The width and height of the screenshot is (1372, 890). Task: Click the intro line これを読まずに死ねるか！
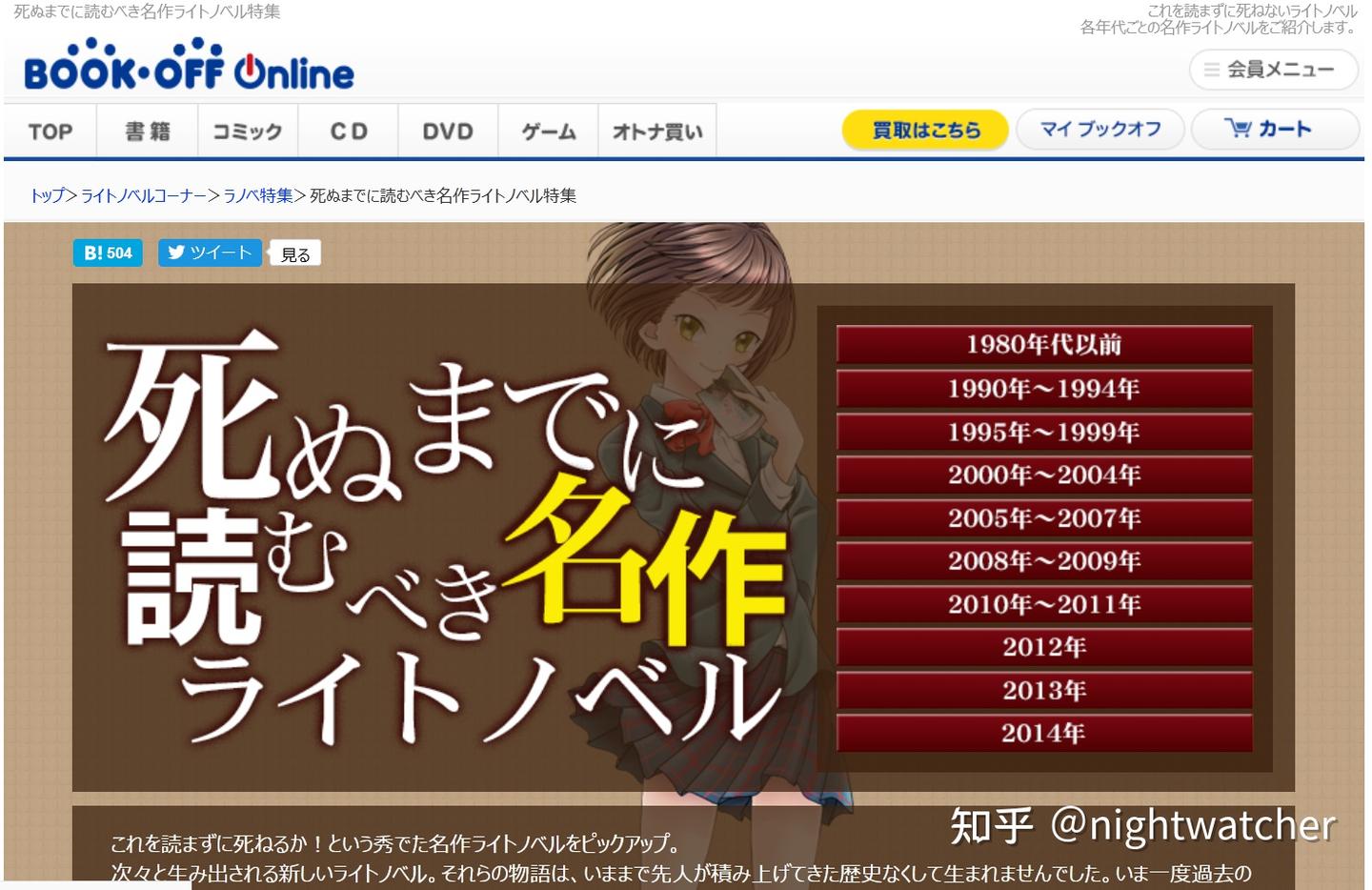point(217,843)
